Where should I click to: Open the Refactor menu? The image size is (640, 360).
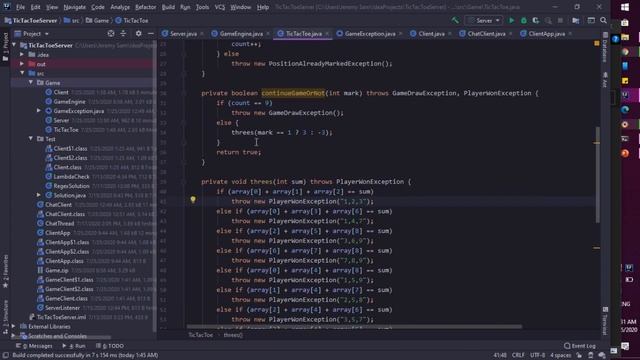pos(146,7)
